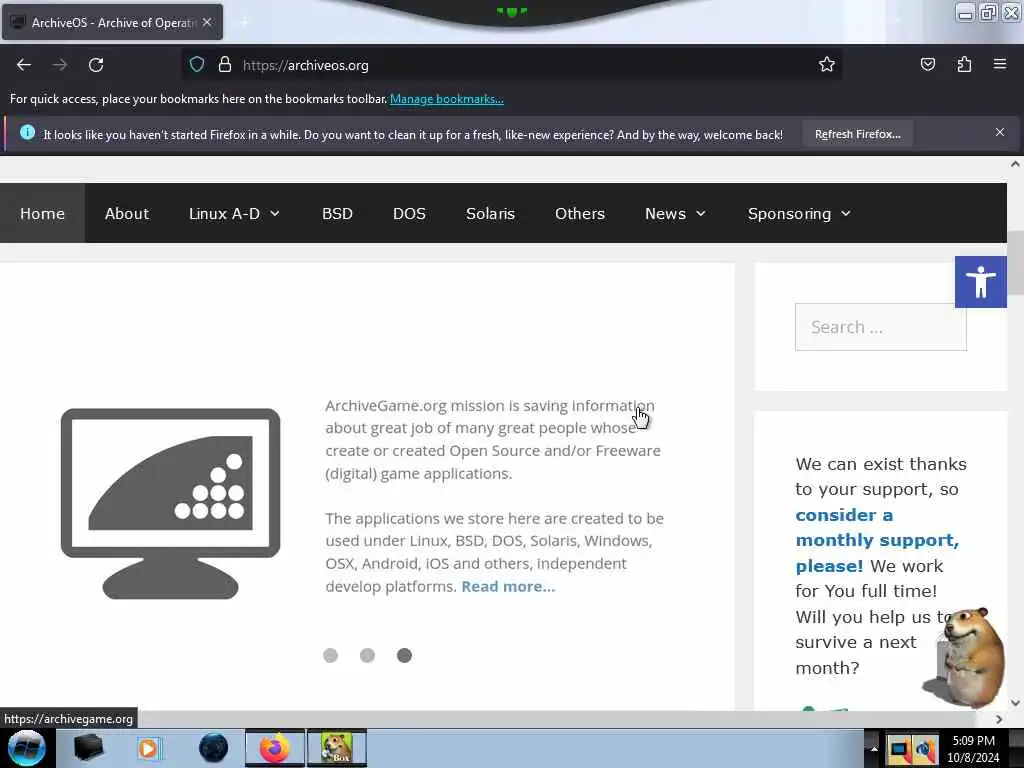Click the page scroll up arrow

coord(1015,165)
